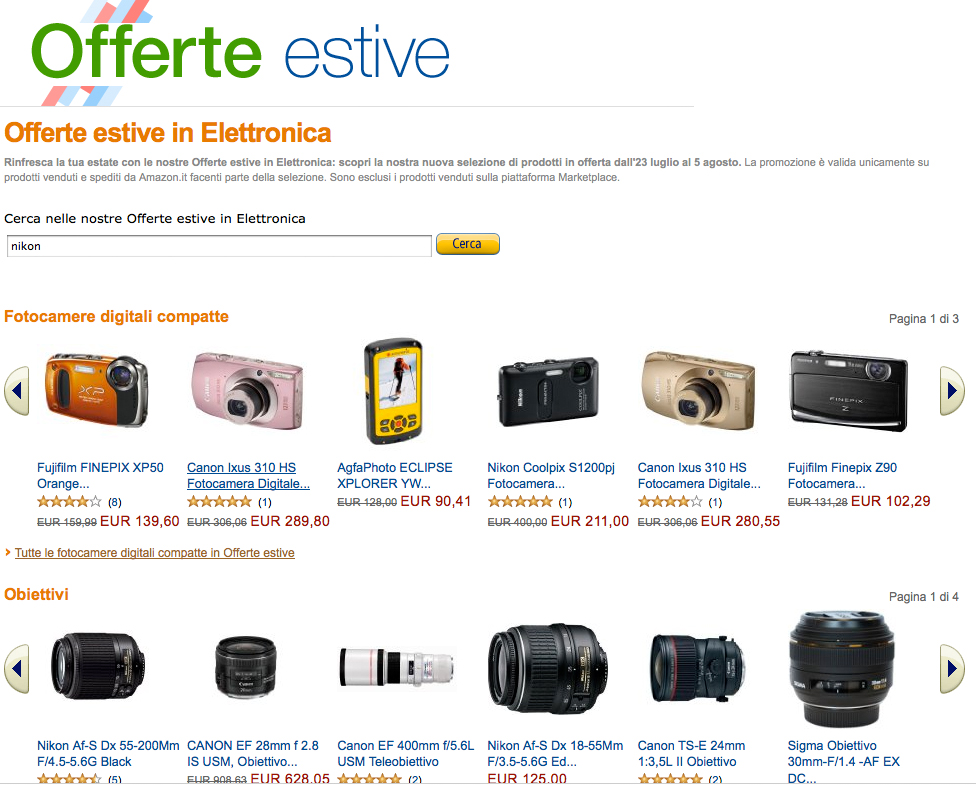Click the black Fujifilm Finepix Z90 image
This screenshot has width=976, height=785.
click(x=848, y=390)
